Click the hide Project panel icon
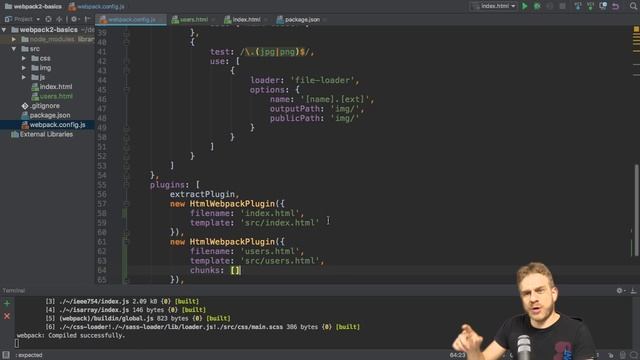 (x=87, y=19)
